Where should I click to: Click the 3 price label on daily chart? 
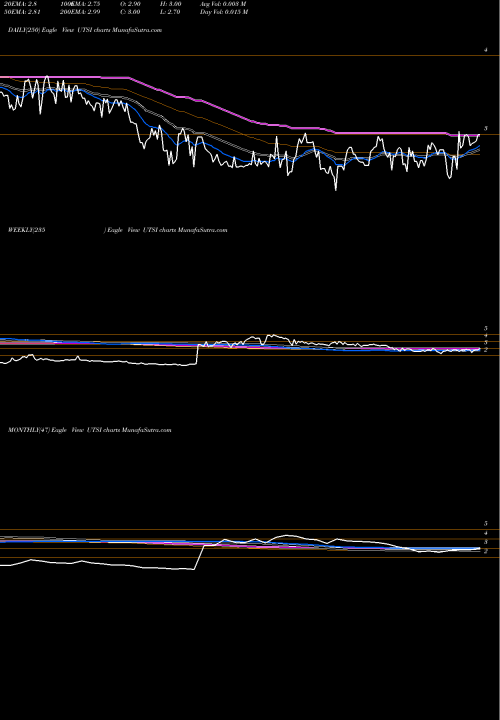[x=486, y=129]
